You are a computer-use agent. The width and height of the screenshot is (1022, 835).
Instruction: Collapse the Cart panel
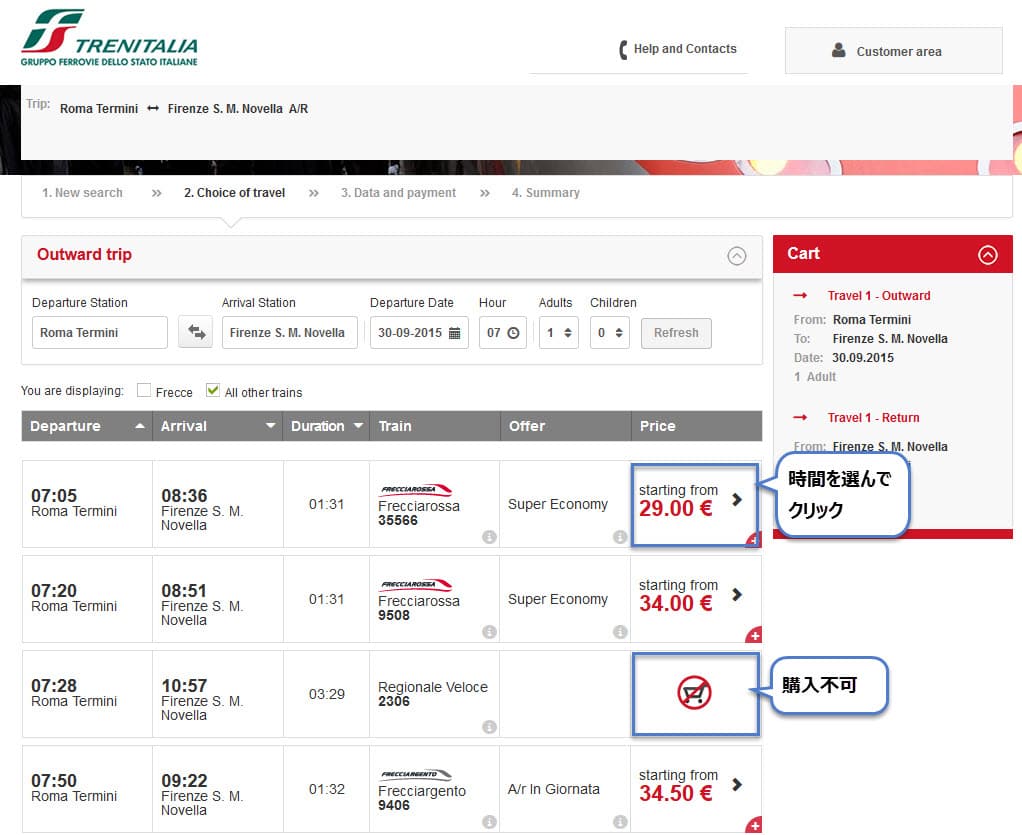pyautogui.click(x=987, y=254)
